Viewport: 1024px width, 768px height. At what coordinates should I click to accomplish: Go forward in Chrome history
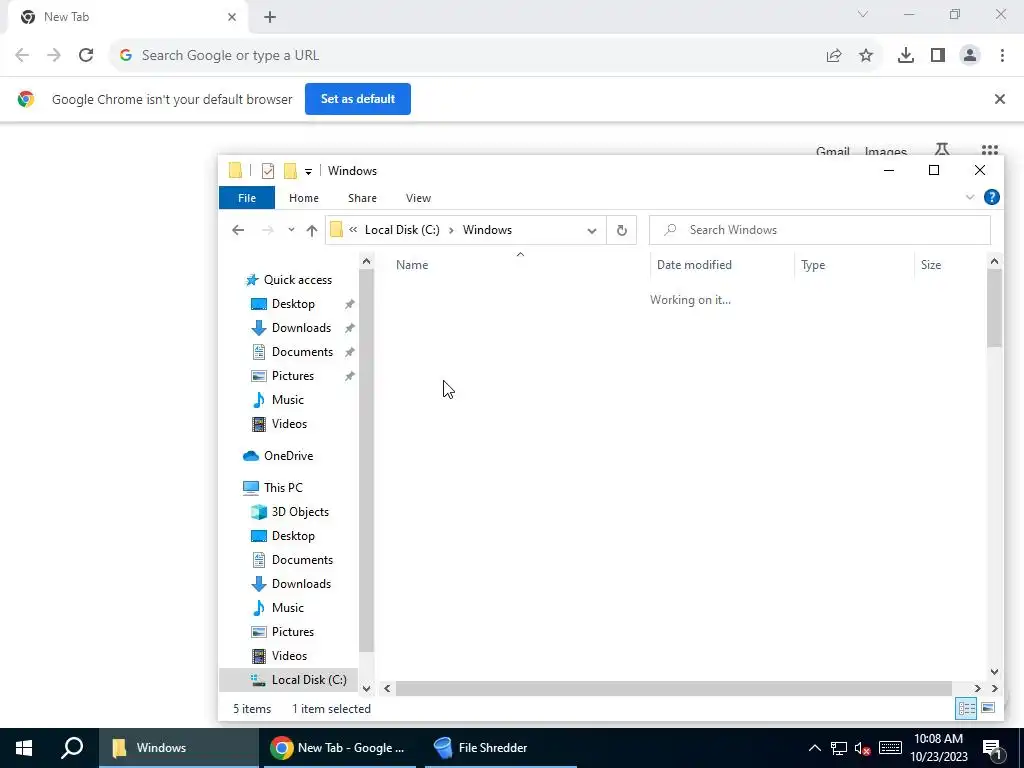[x=54, y=56]
